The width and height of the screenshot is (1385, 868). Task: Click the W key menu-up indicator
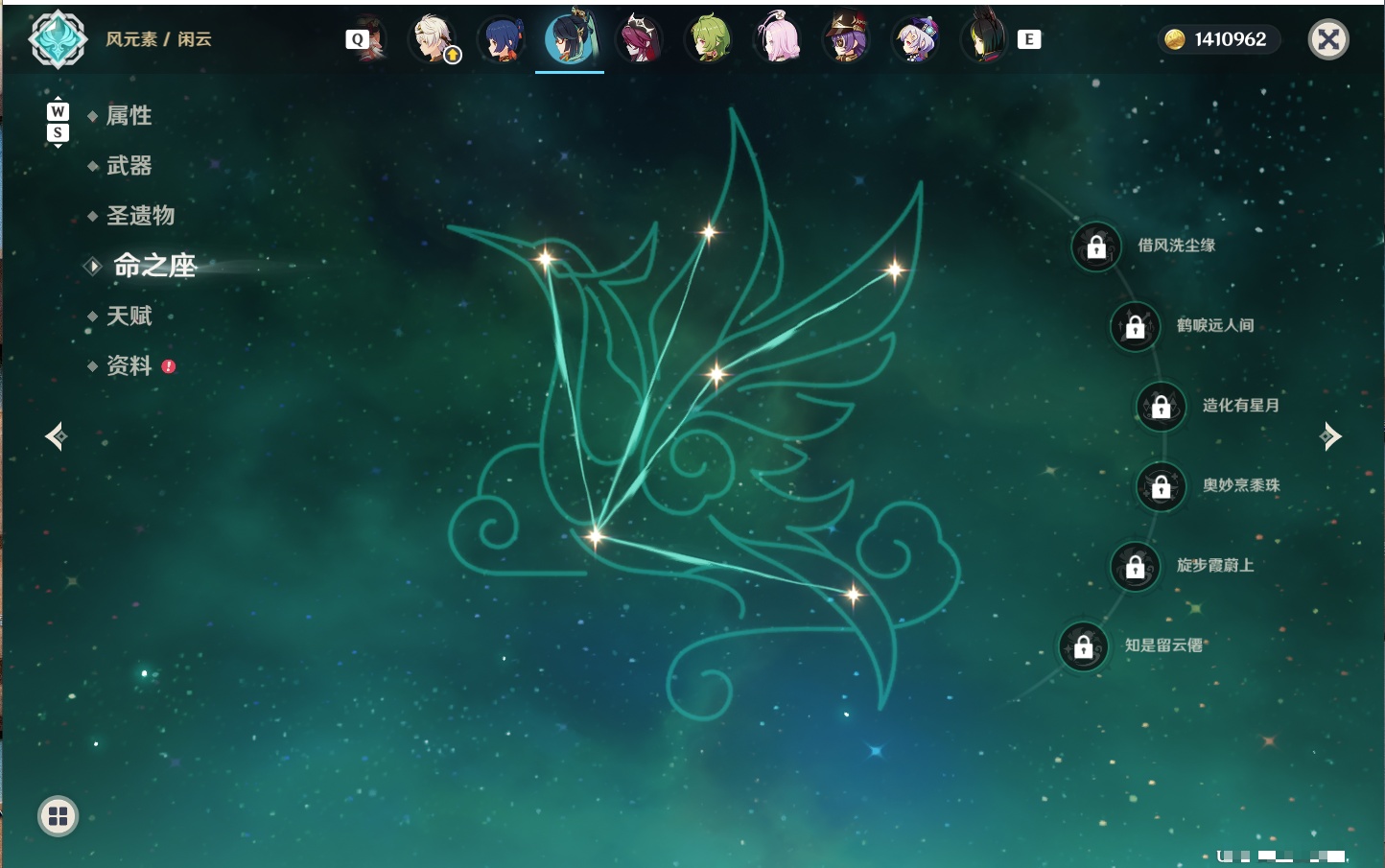click(x=58, y=111)
